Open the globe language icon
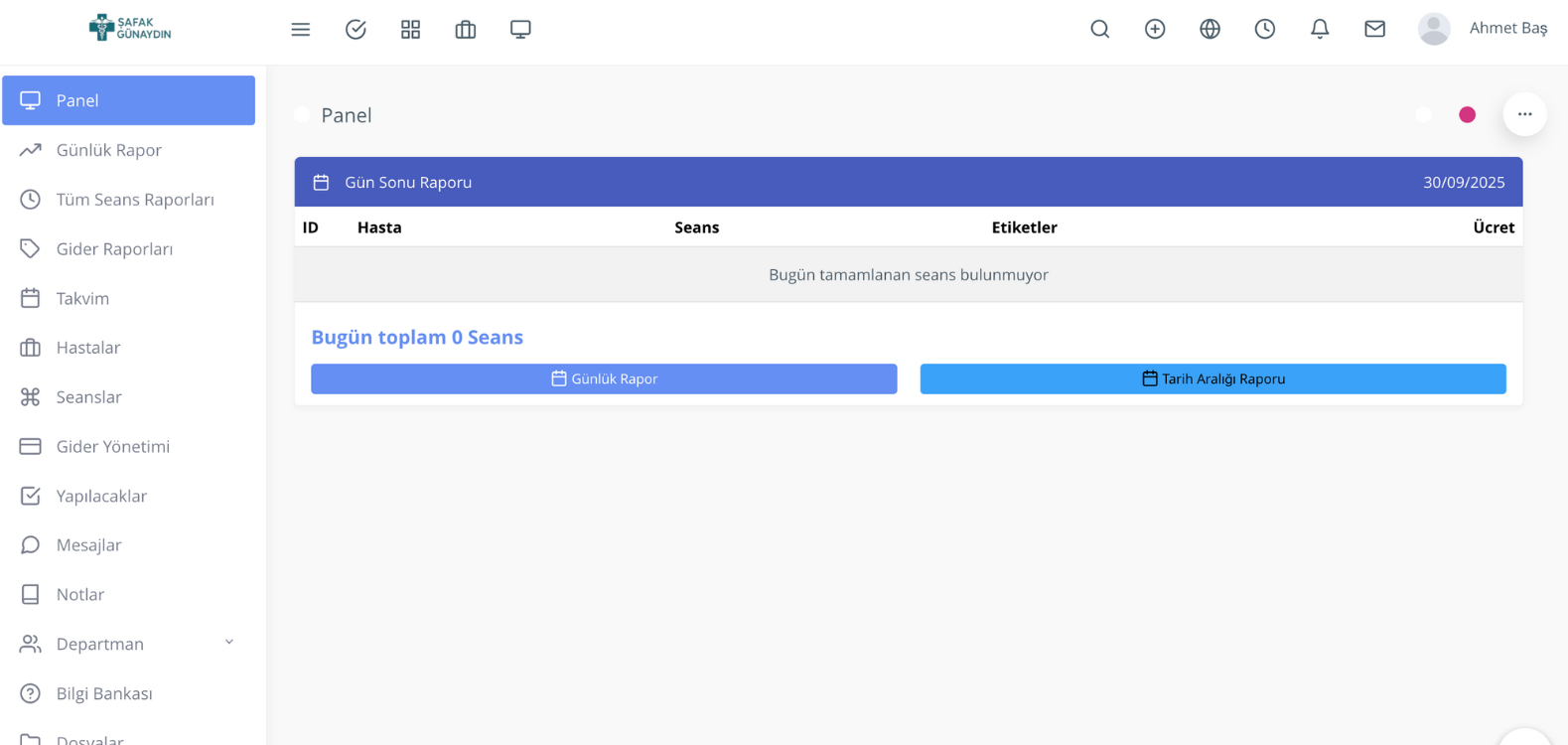1568x745 pixels. (1210, 30)
